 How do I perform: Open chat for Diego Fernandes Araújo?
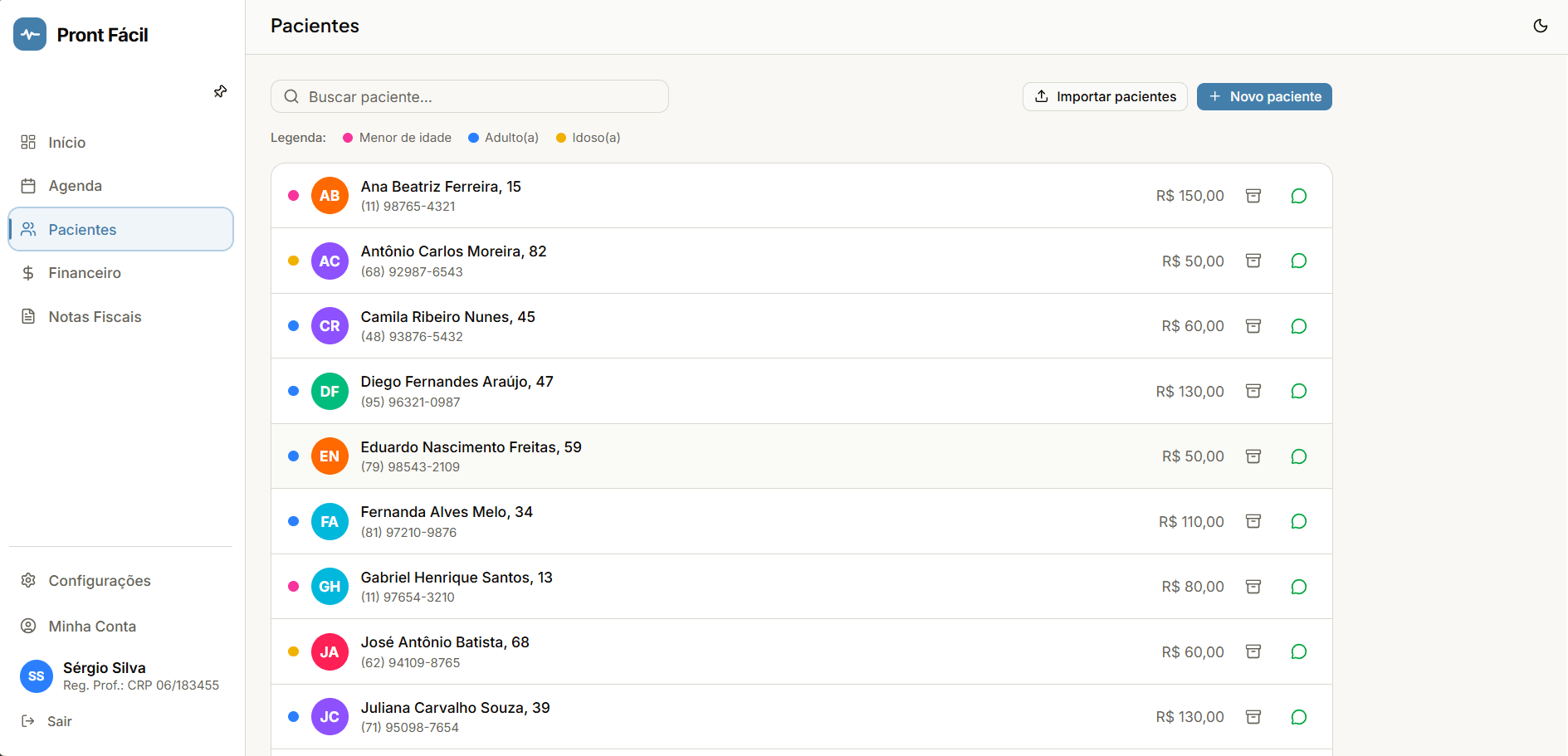click(1299, 391)
